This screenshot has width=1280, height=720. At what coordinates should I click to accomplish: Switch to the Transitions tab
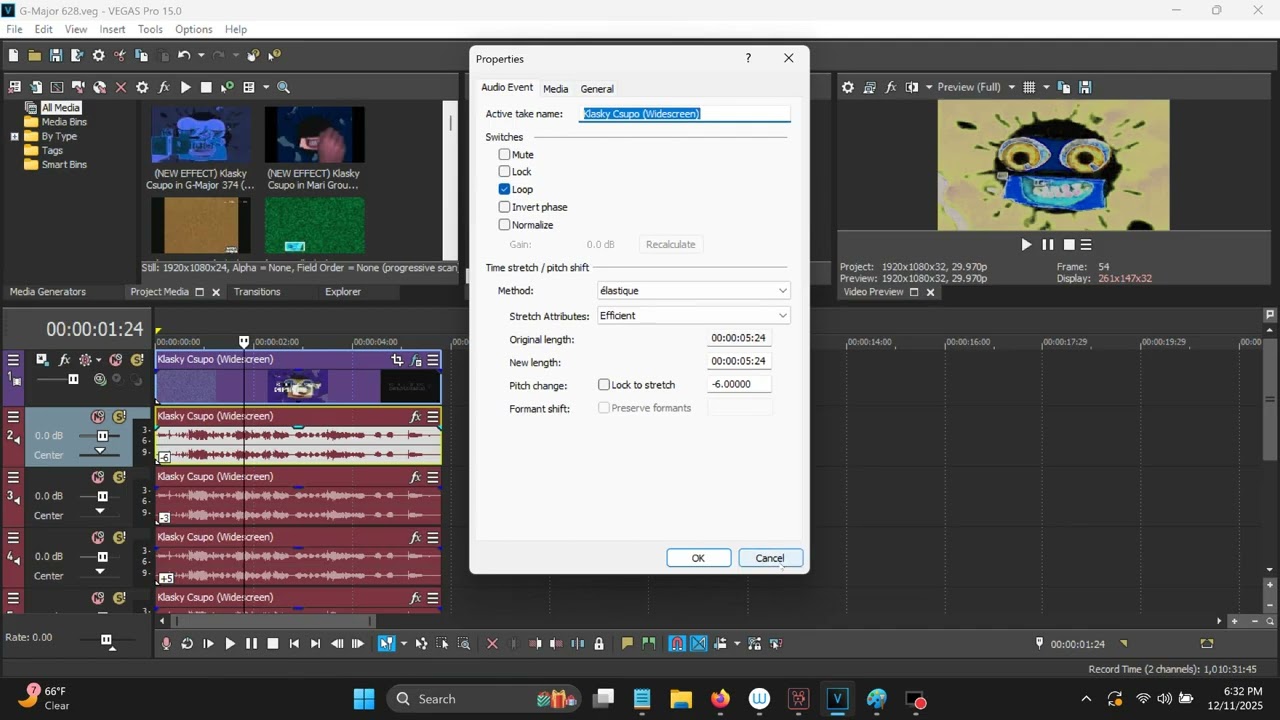point(257,292)
